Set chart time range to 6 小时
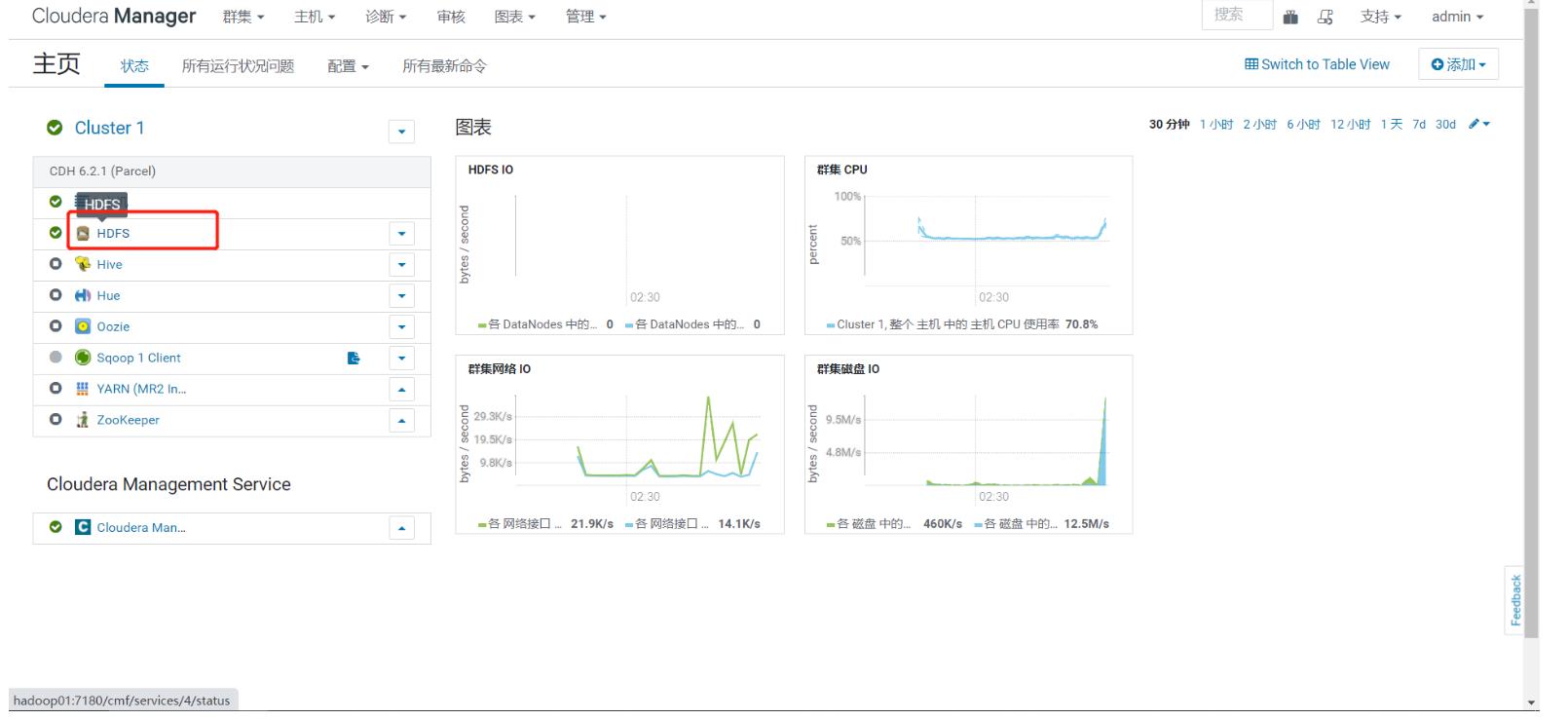 click(x=1303, y=124)
